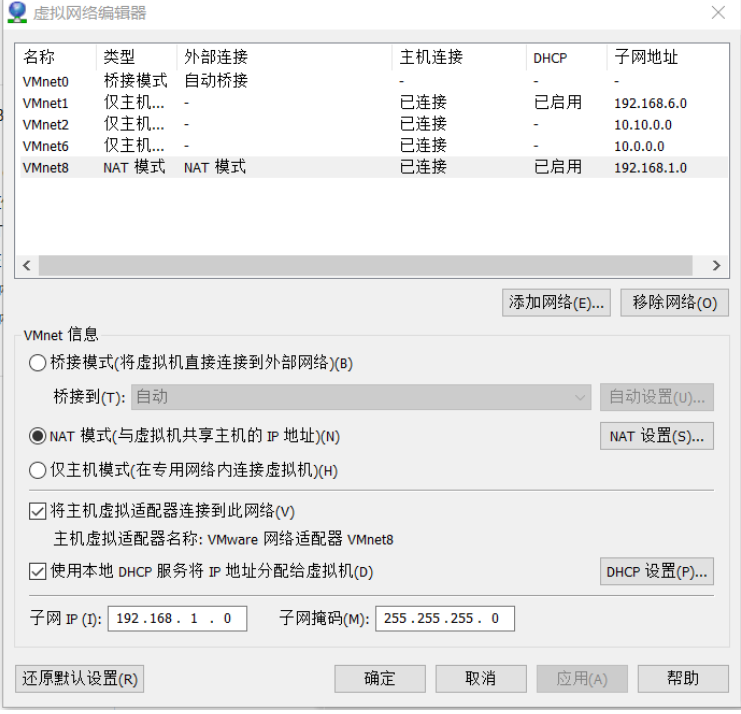The height and width of the screenshot is (714, 741).
Task: Click 已启用 DHCP cell in VMnet1 row
Action: click(558, 103)
